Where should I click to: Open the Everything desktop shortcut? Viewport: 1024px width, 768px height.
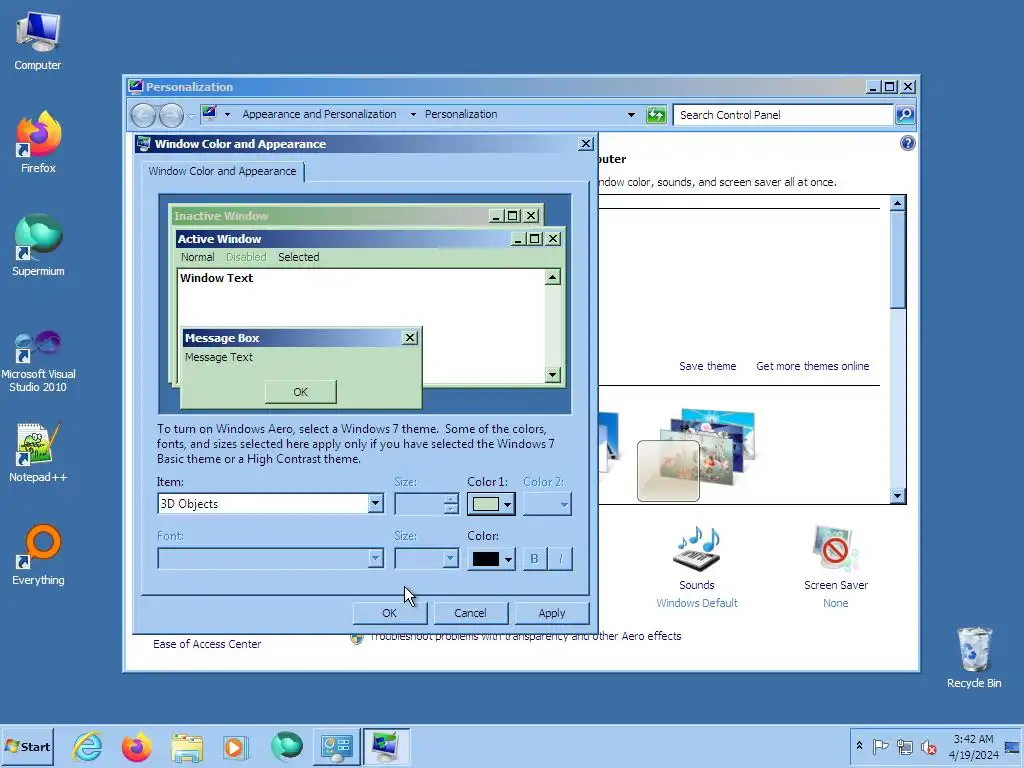click(x=38, y=555)
